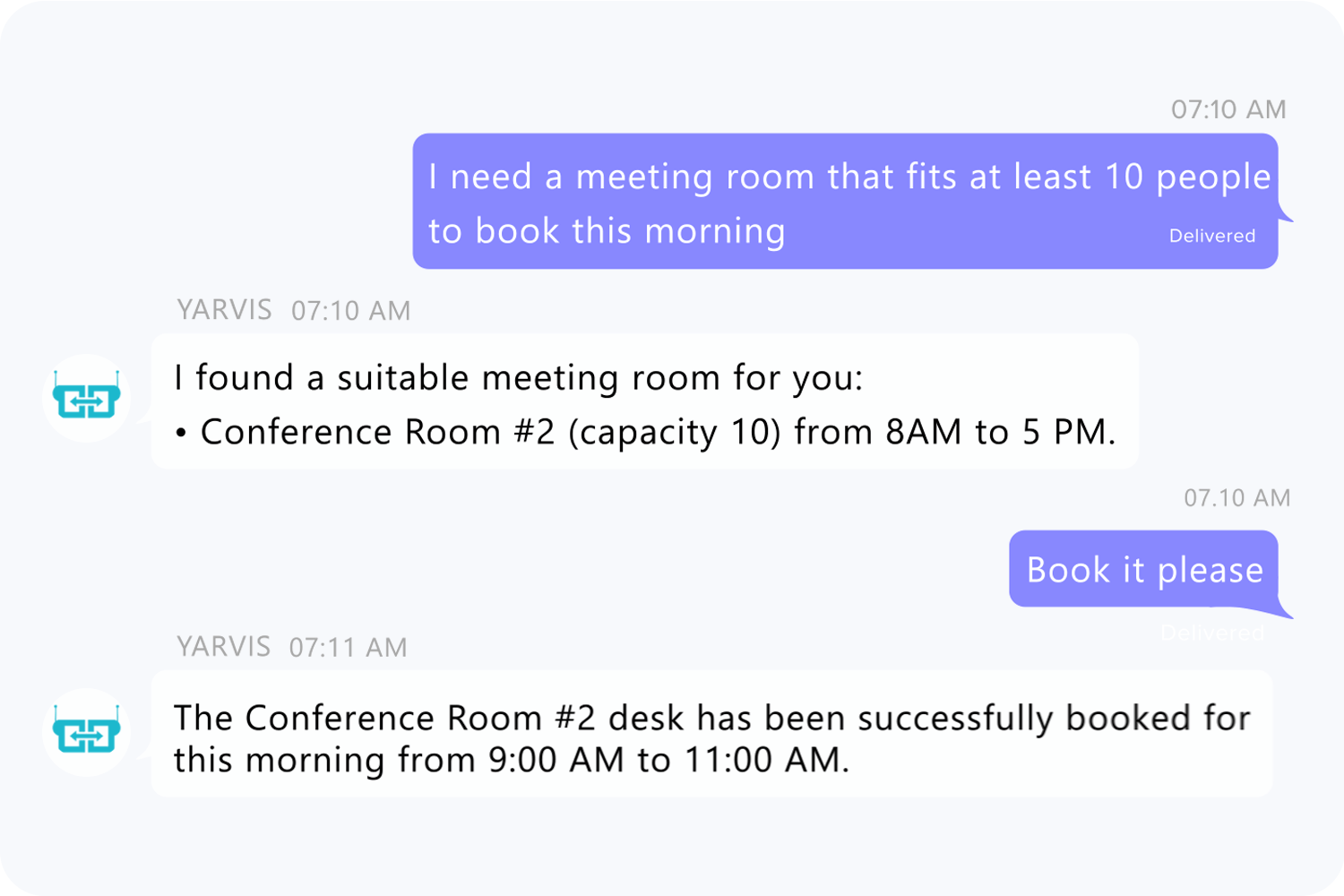
Task: Click the YARVIS bot avatar beside the booking confirmation
Action: point(87,733)
